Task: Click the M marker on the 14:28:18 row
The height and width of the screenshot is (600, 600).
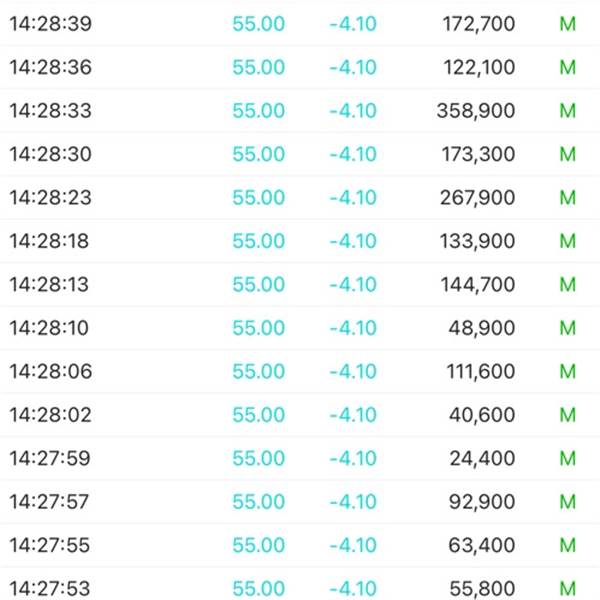Action: coord(567,241)
